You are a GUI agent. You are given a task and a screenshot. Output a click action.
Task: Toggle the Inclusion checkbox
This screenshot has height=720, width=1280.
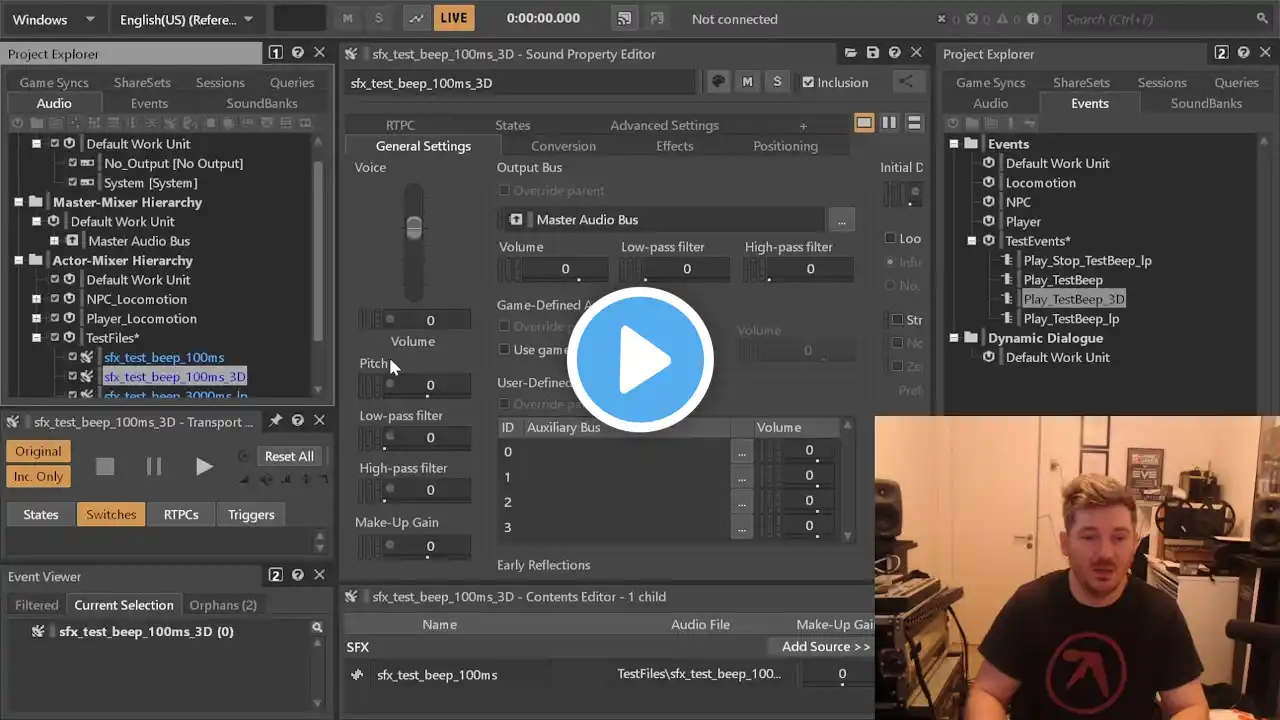[x=808, y=82]
